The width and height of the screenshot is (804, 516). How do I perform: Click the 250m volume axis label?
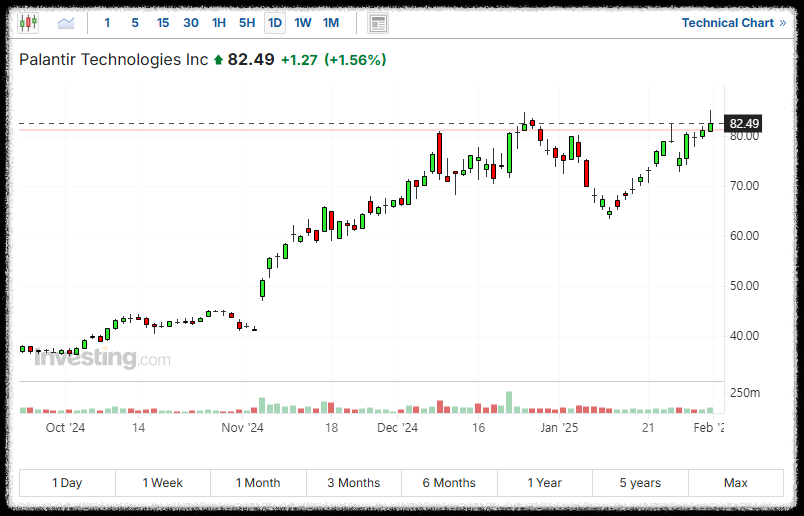pyautogui.click(x=745, y=393)
